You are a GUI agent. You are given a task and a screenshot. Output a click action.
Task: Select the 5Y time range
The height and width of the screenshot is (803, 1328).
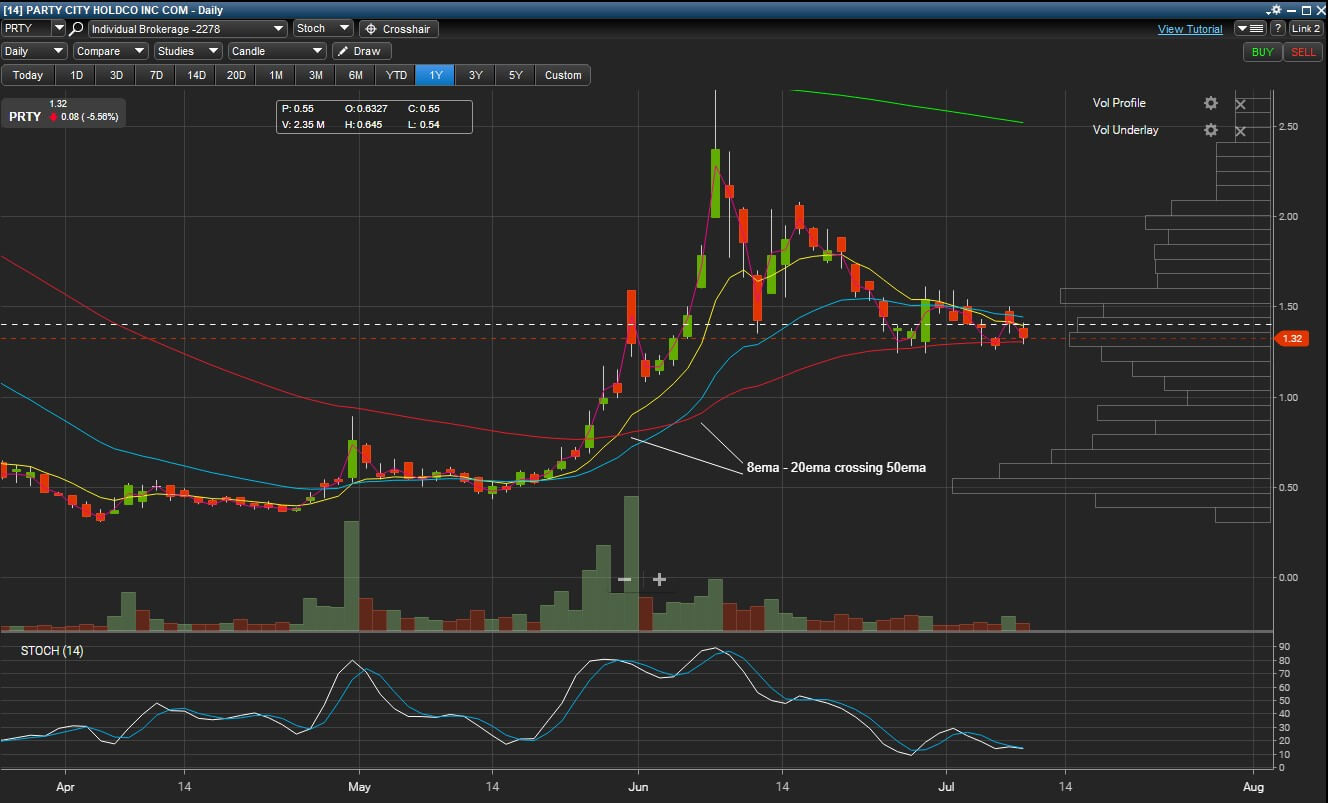coord(515,75)
